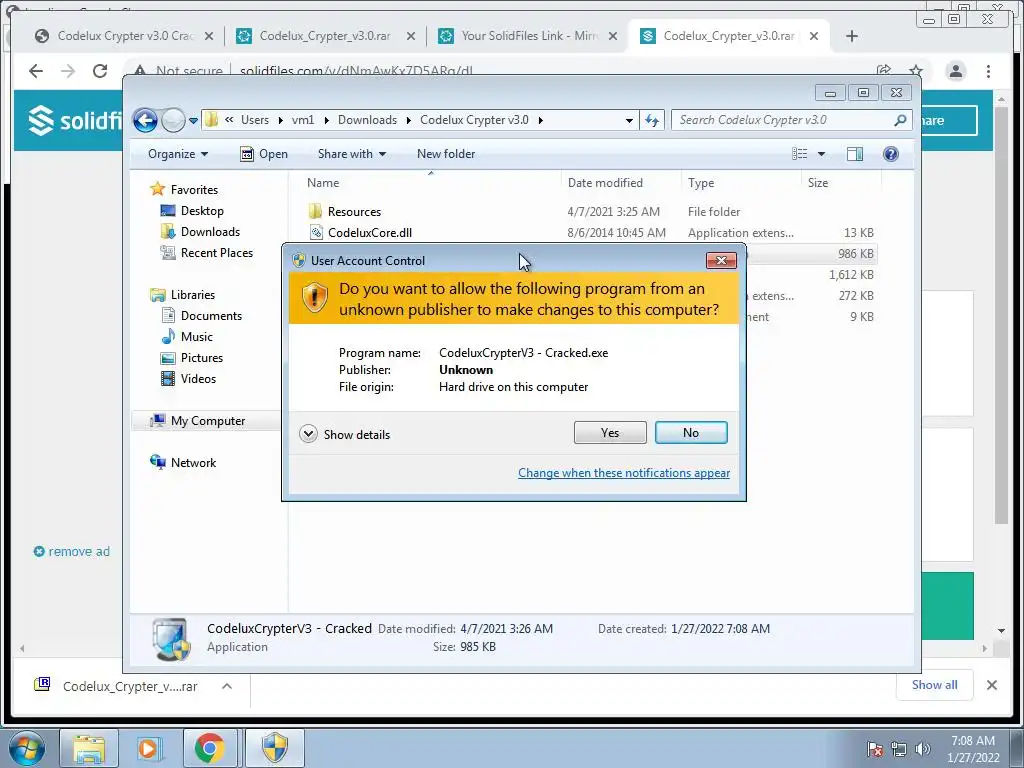Viewport: 1024px width, 768px height.
Task: Open the Organize menu
Action: pyautogui.click(x=178, y=154)
